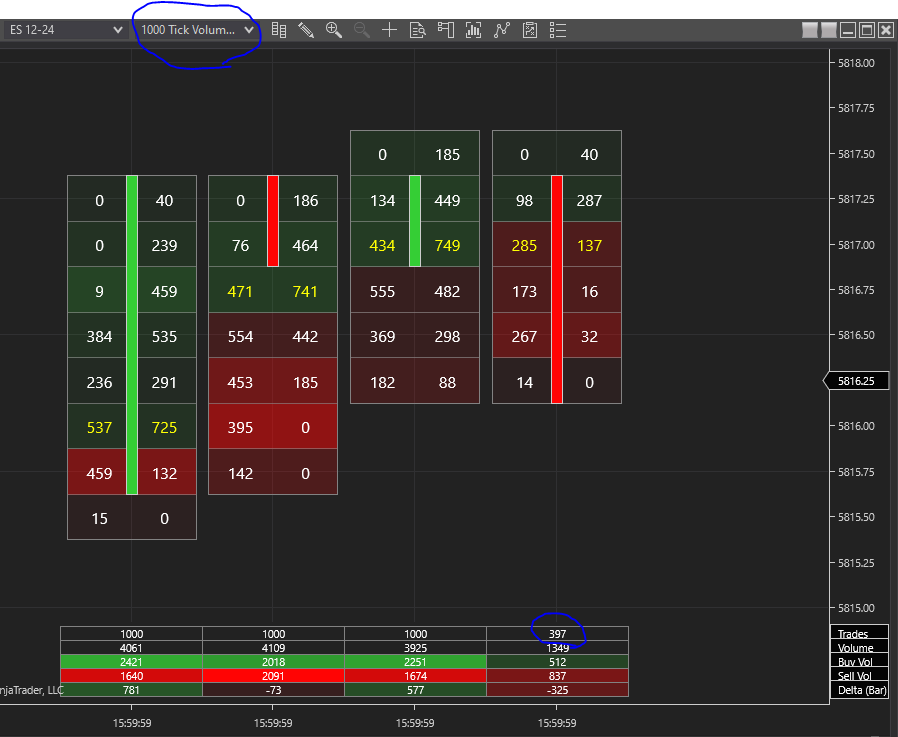Open the Indicators line-graph icon

pyautogui.click(x=502, y=30)
